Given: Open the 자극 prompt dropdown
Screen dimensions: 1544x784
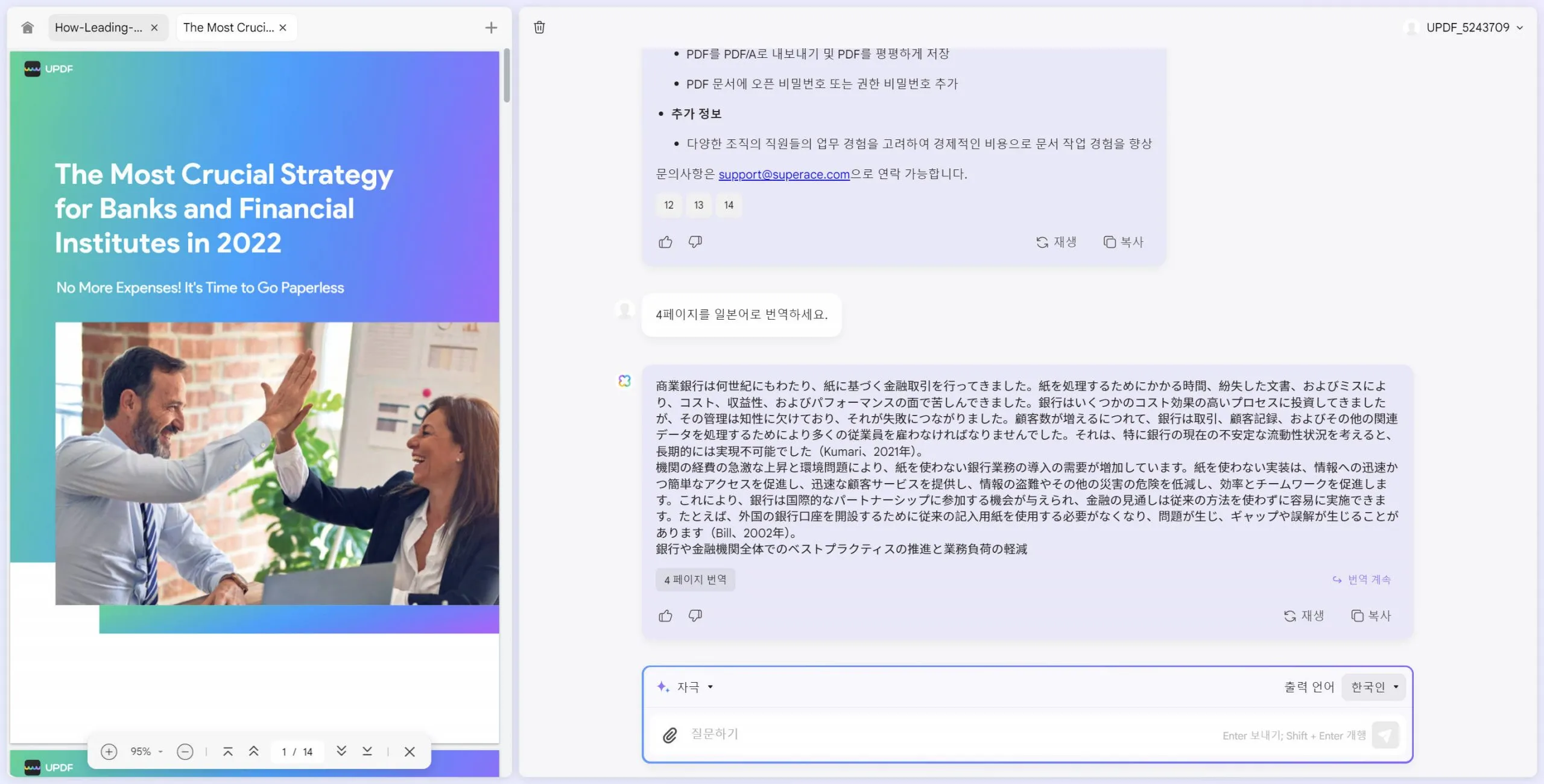Looking at the screenshot, I should (x=685, y=687).
